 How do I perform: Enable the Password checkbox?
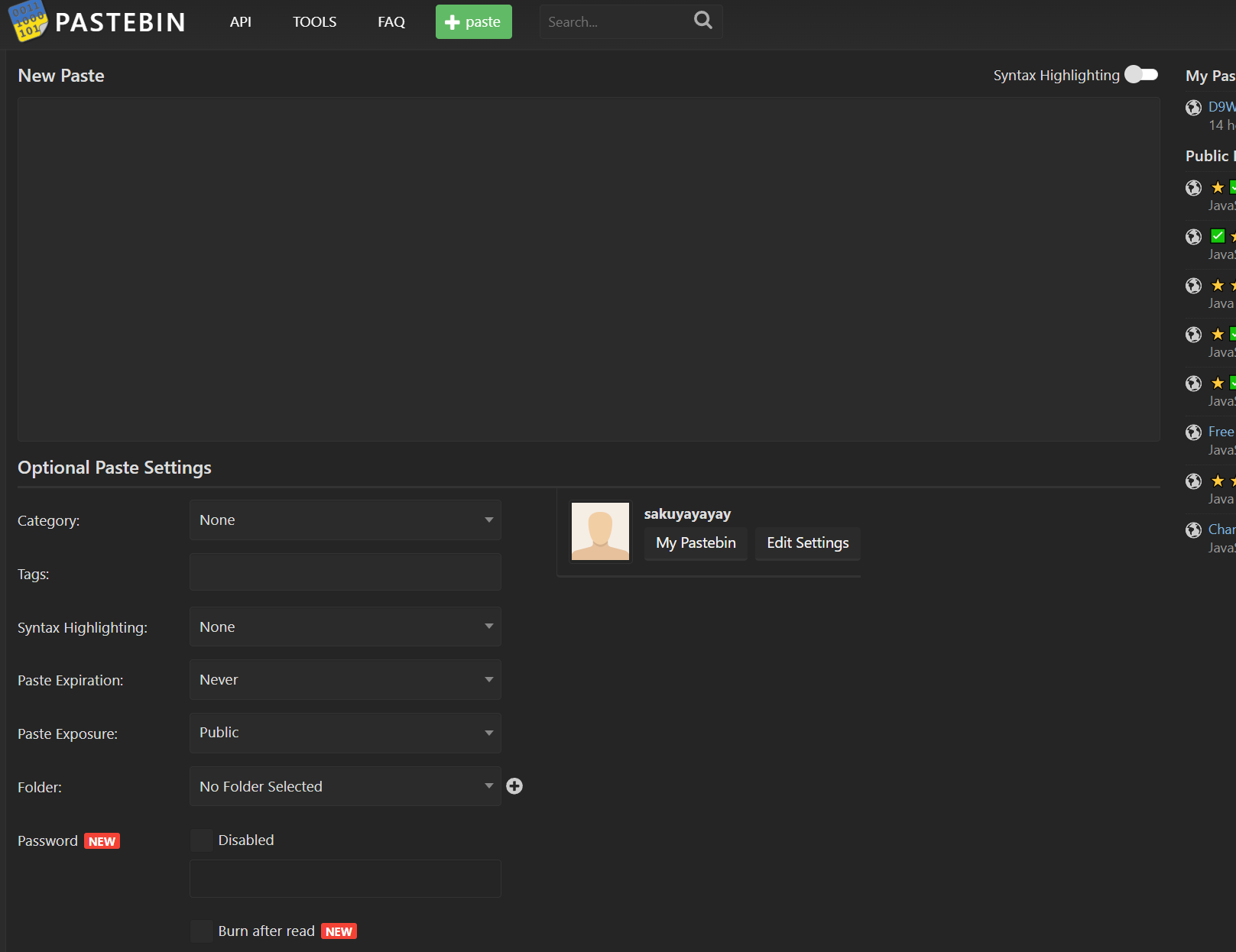pyautogui.click(x=202, y=840)
